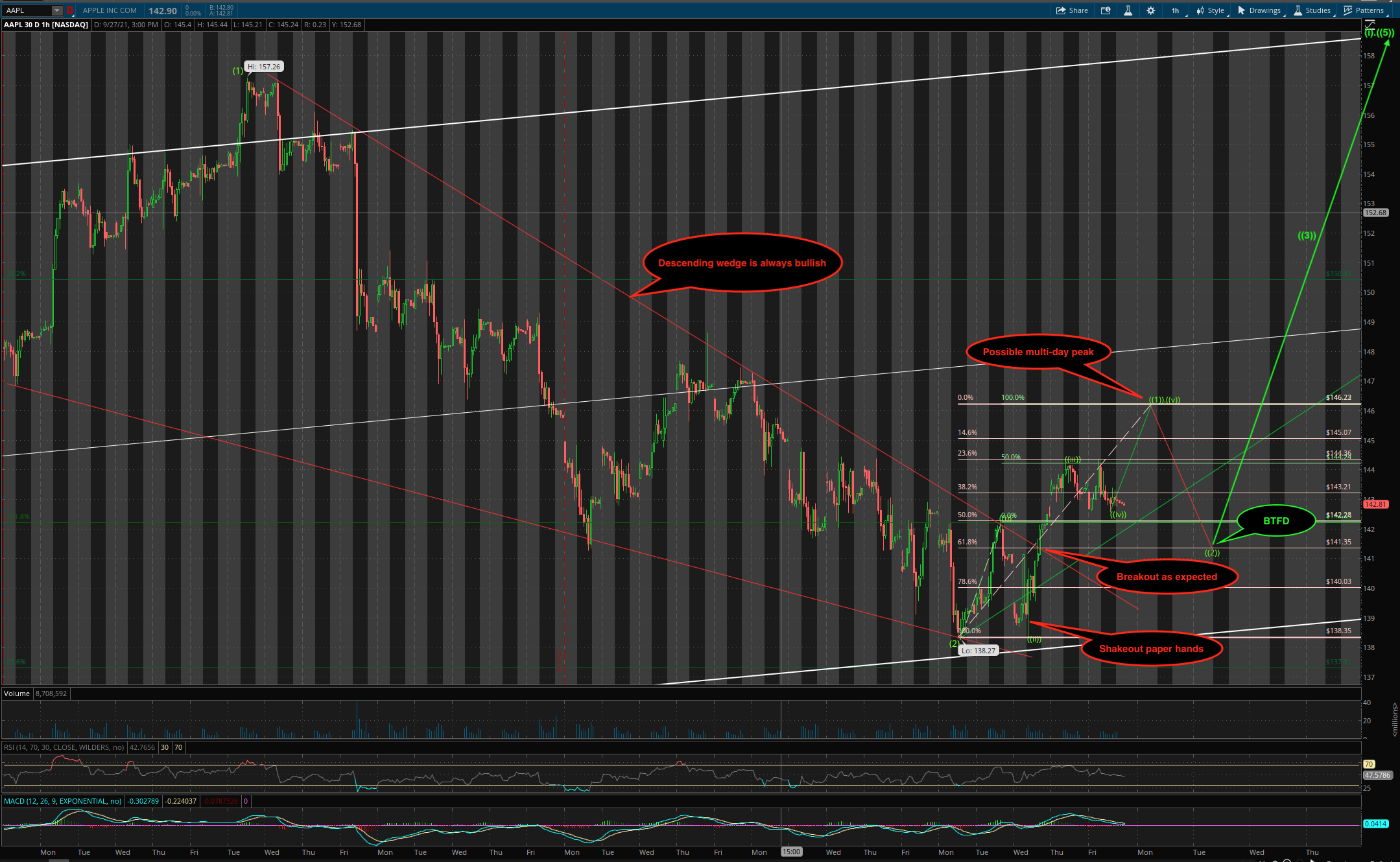
Task: Click the price scale curve icon
Action: 1370,24
